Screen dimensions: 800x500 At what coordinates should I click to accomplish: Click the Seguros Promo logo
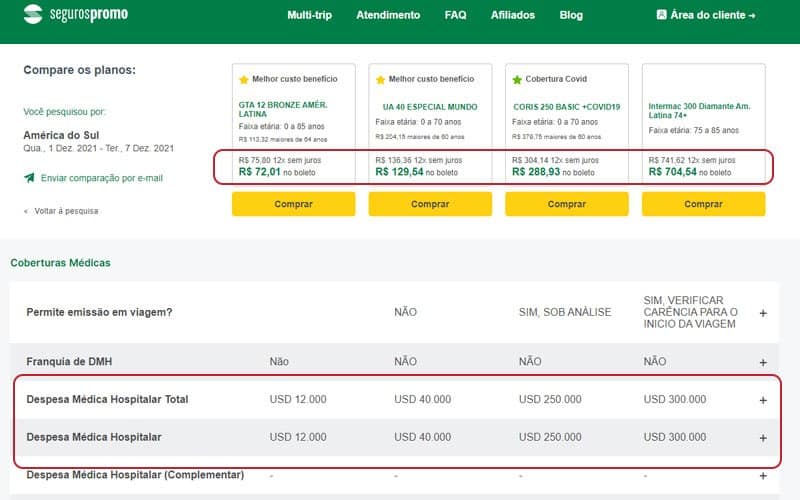coord(76,14)
